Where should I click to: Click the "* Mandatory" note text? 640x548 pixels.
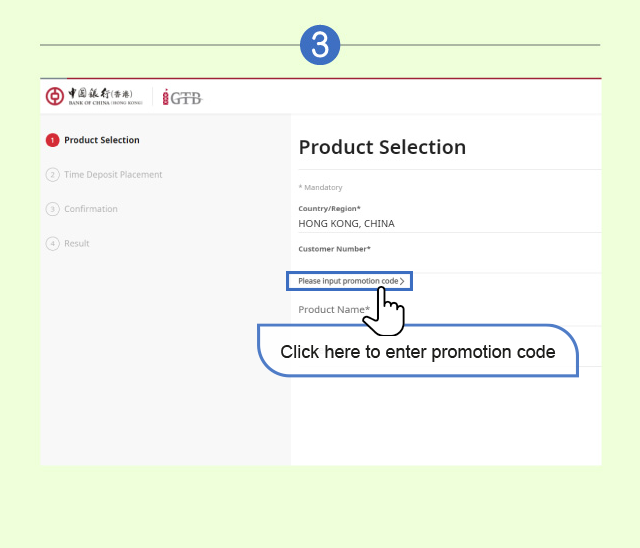coord(320,187)
